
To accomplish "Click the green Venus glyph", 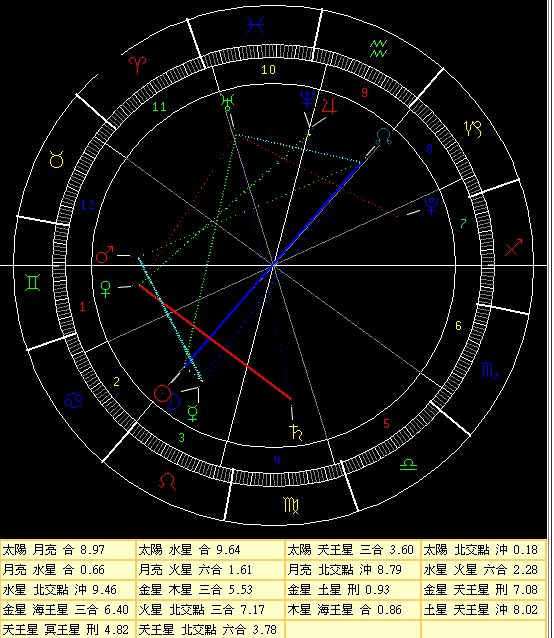I will [106, 289].
